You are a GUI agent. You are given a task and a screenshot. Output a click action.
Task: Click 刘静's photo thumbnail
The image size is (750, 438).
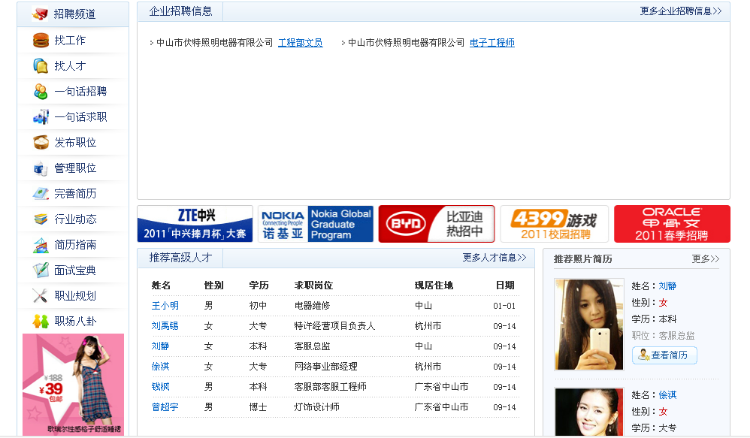[589, 324]
